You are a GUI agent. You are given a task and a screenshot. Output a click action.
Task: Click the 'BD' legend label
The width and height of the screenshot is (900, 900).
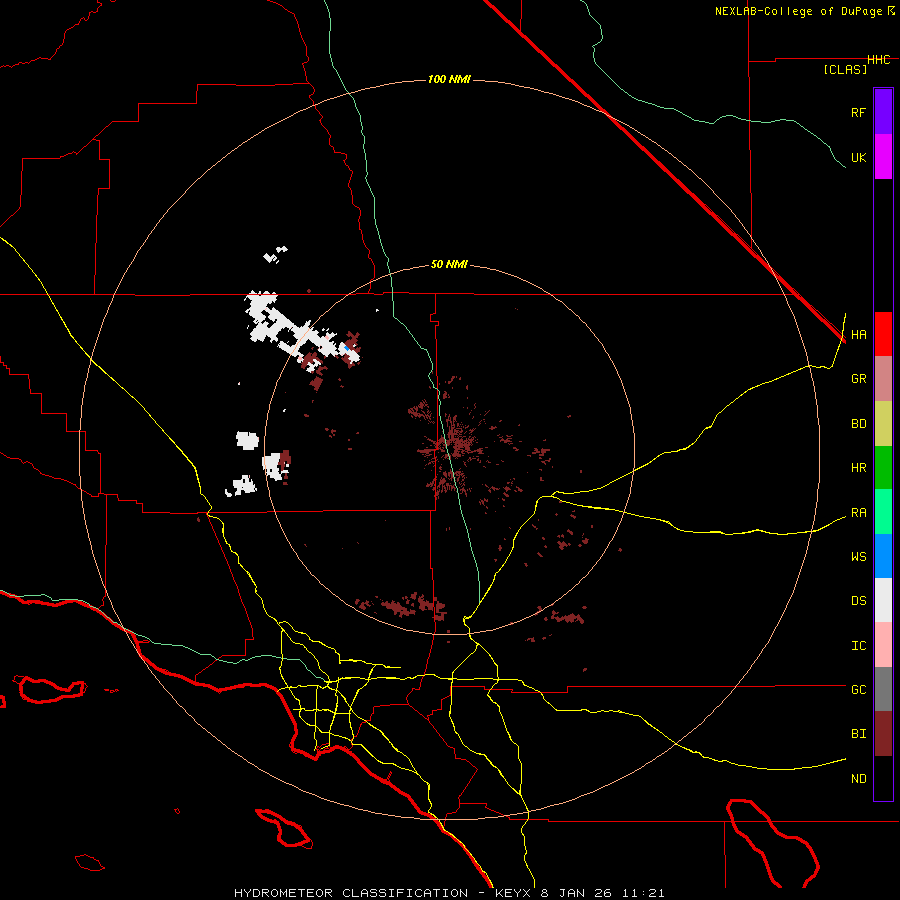click(x=858, y=424)
